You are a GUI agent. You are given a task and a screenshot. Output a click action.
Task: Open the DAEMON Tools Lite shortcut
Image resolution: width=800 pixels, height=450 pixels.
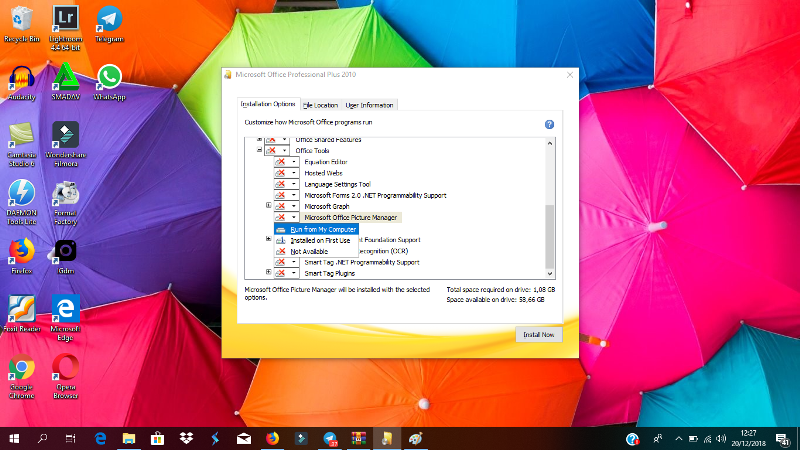21,203
